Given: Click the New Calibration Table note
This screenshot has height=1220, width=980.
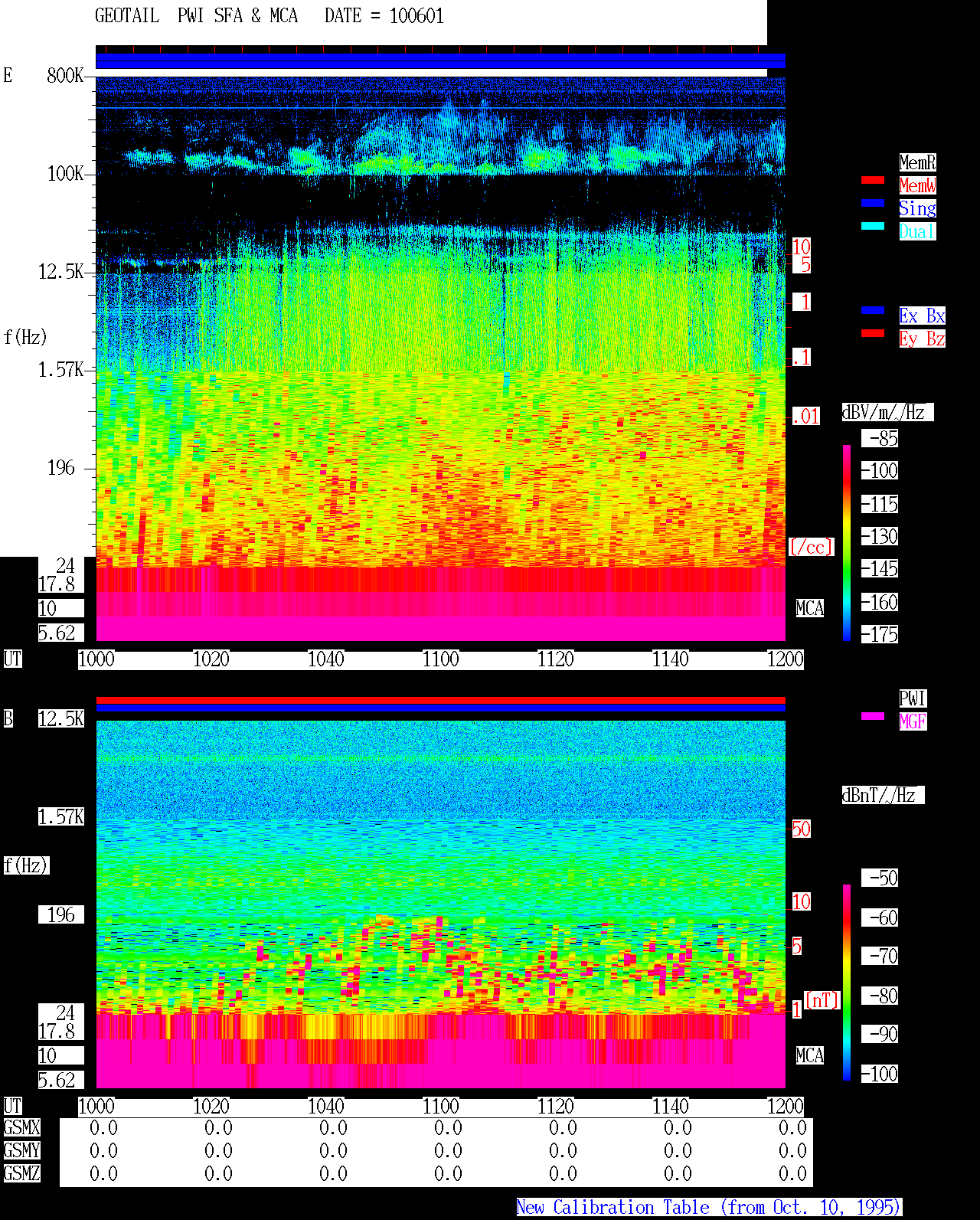Looking at the screenshot, I should tap(709, 1207).
